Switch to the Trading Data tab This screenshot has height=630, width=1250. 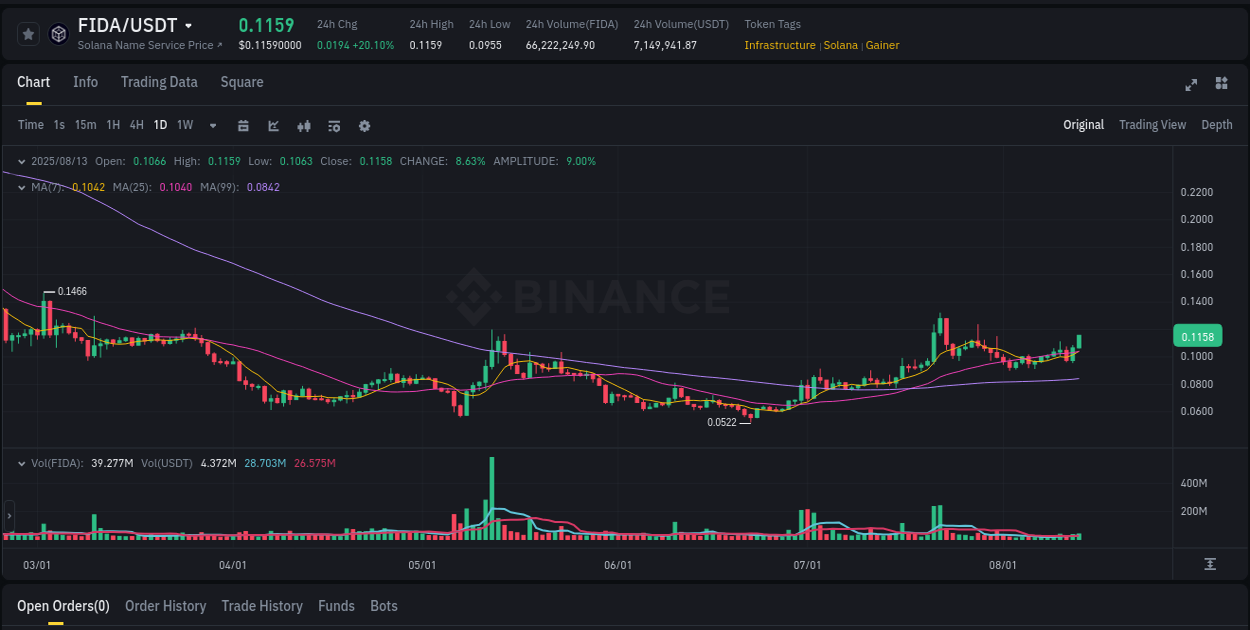[159, 82]
